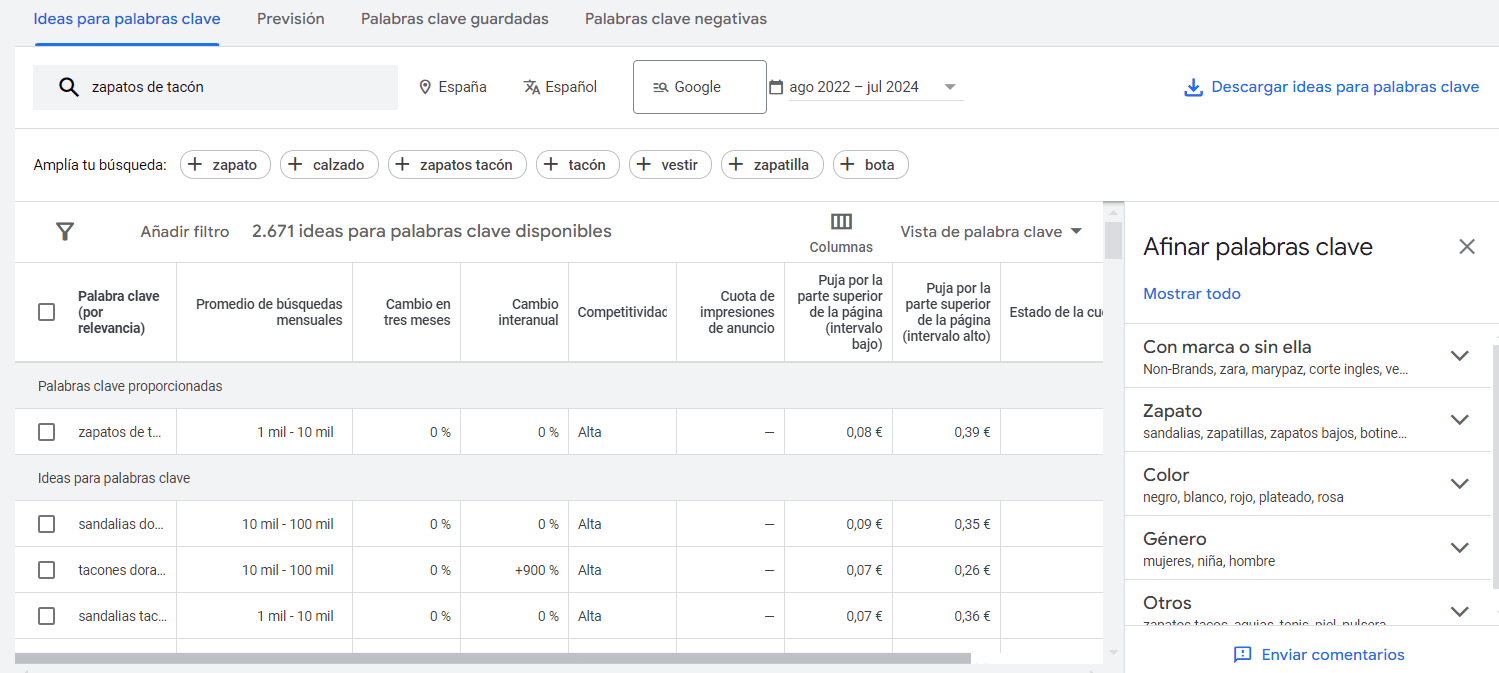This screenshot has width=1499, height=673.
Task: Click the download icon for keyword ideas
Action: coord(1193,88)
